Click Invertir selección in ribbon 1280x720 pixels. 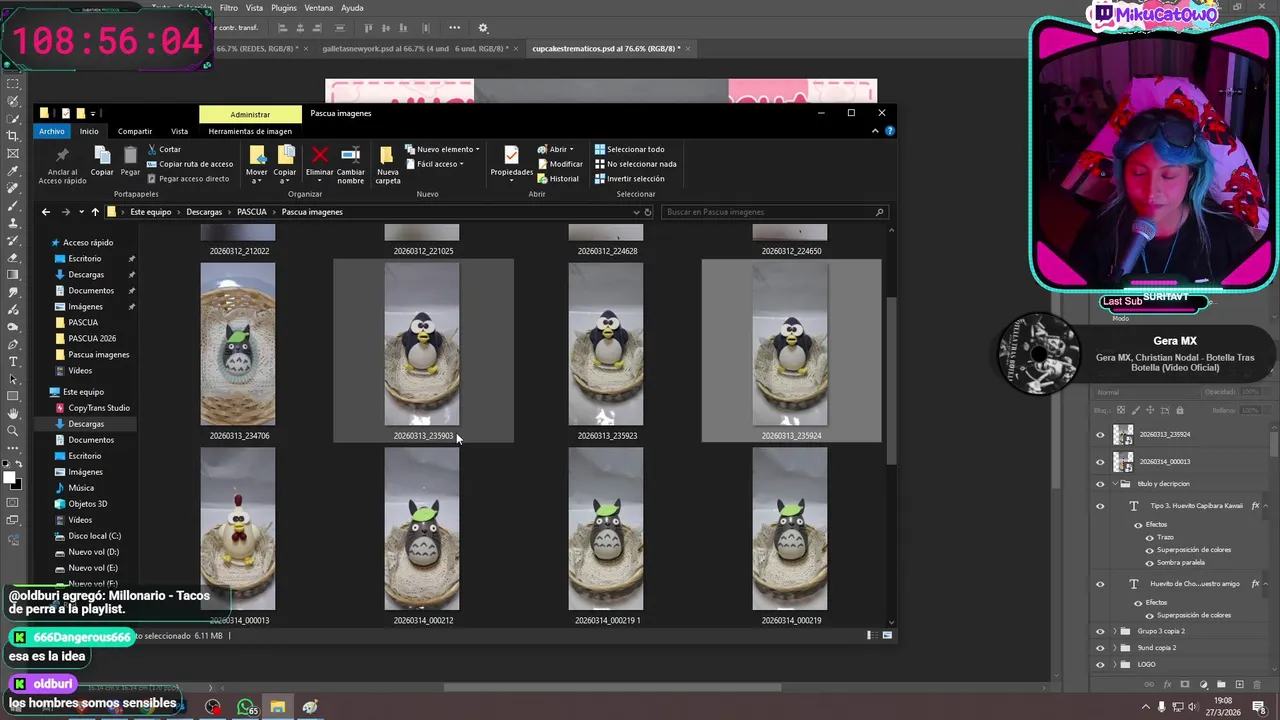tap(629, 179)
